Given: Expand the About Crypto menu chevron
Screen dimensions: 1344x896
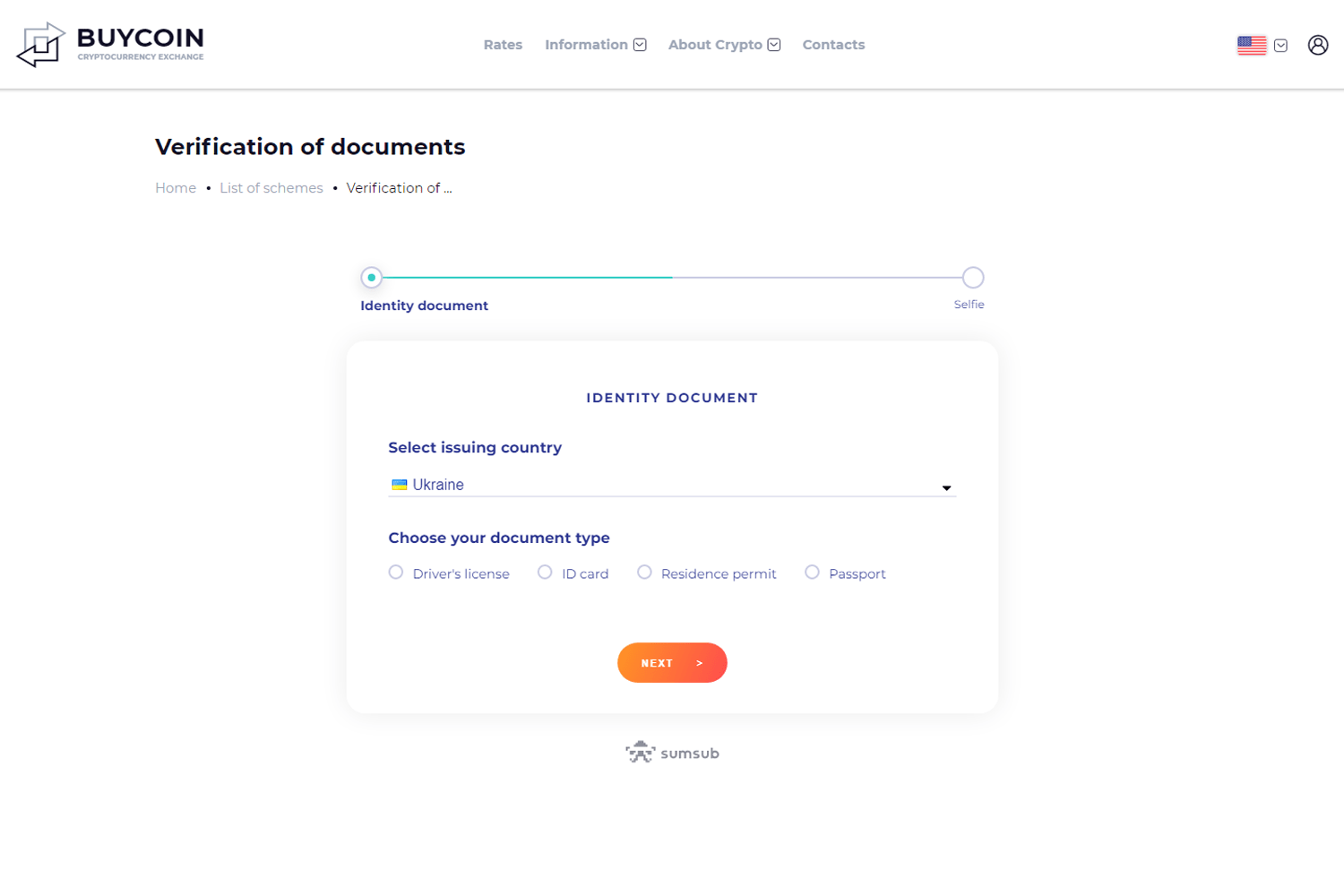Looking at the screenshot, I should click(x=774, y=45).
